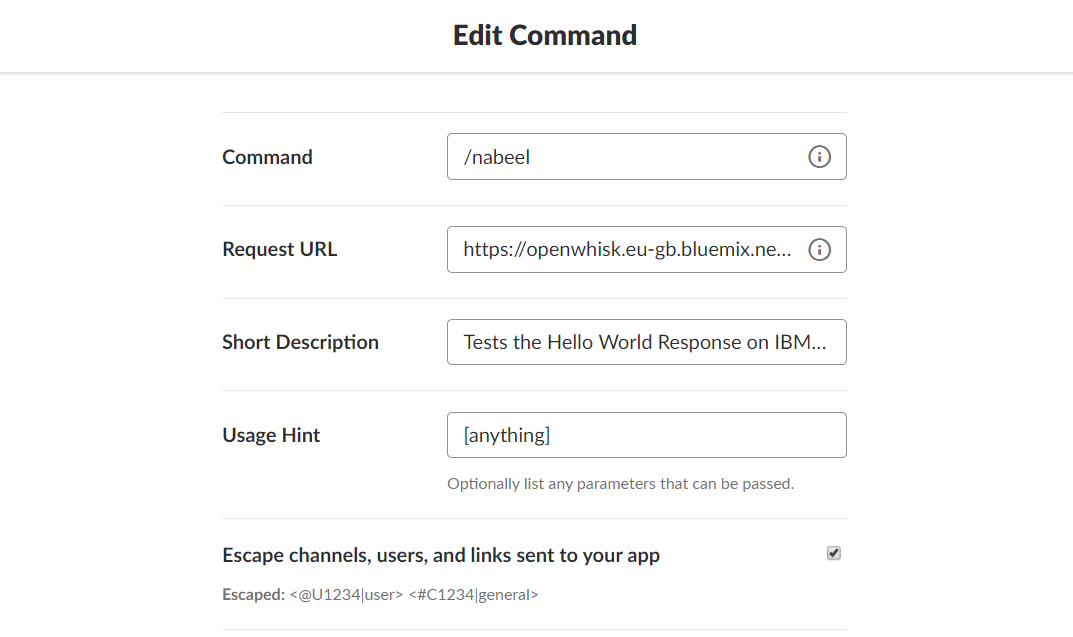Edit the Short Description text box
The height and width of the screenshot is (637, 1073).
tap(647, 342)
